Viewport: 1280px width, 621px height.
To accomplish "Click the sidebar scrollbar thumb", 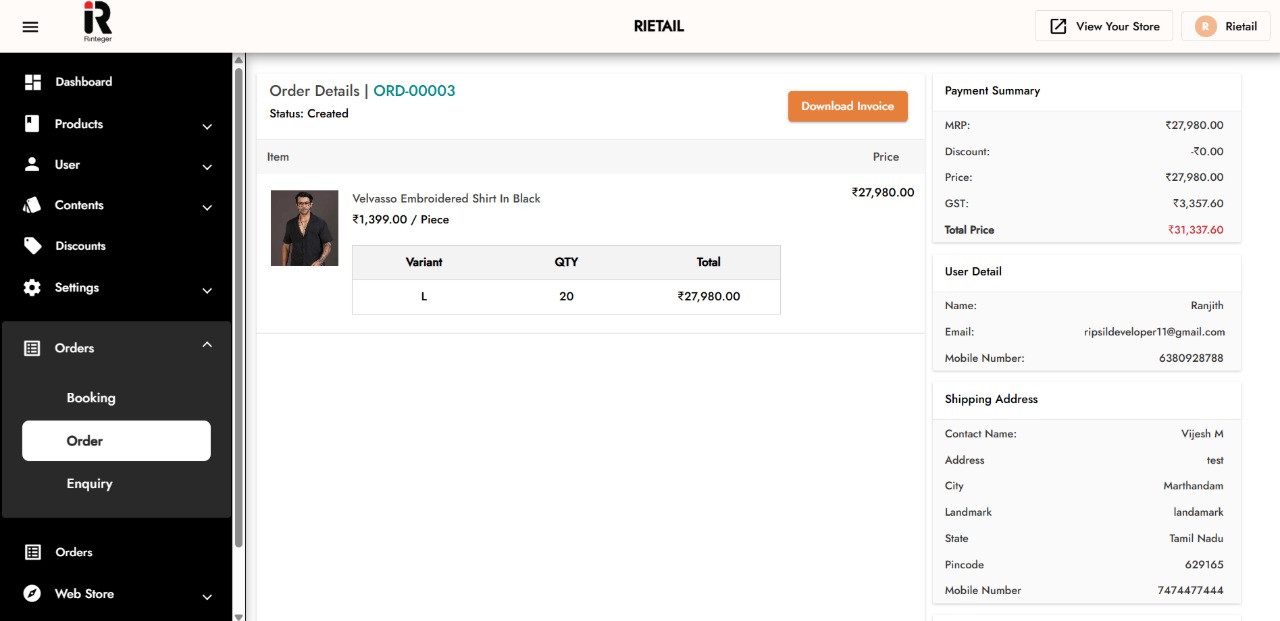I will [x=238, y=306].
